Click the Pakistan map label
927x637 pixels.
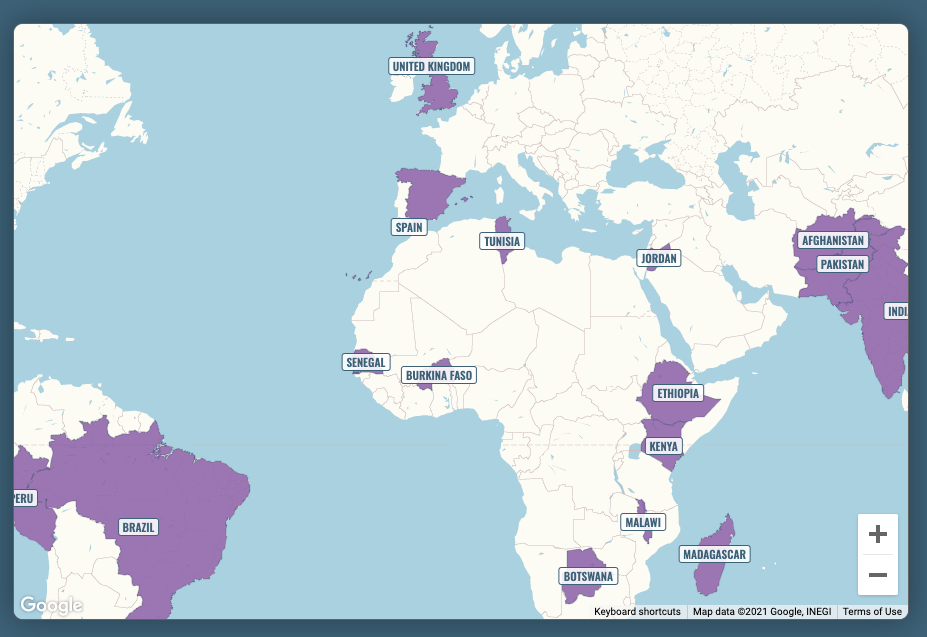[842, 264]
